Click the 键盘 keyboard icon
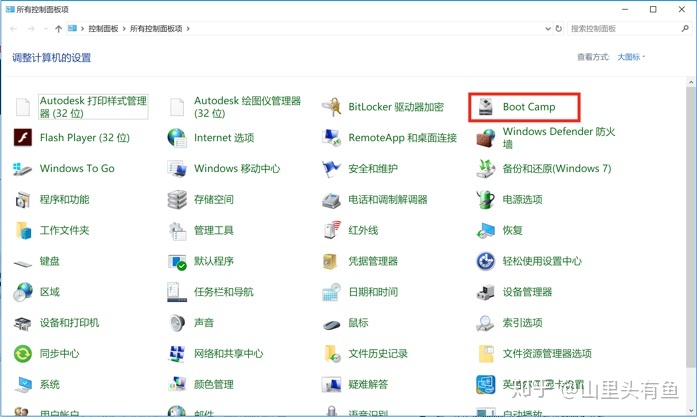This screenshot has height=417, width=697. point(23,263)
